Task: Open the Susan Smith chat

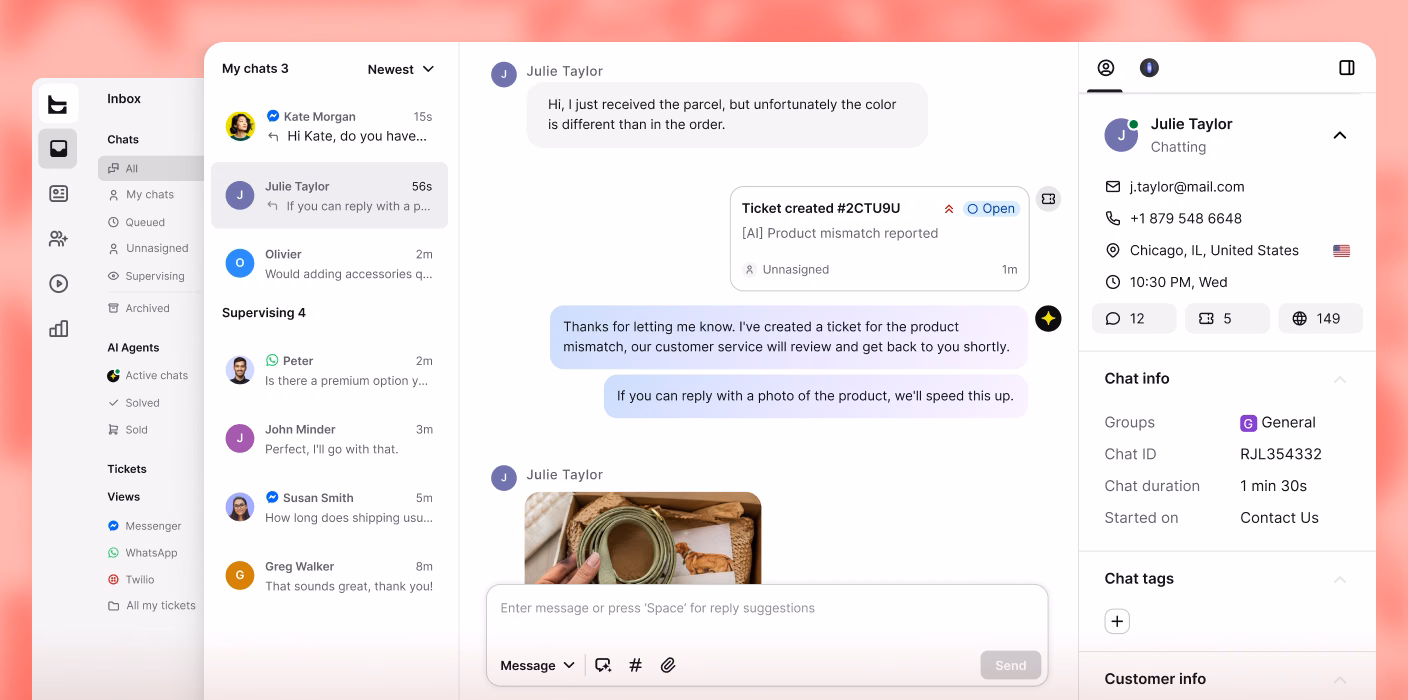Action: 329,507
